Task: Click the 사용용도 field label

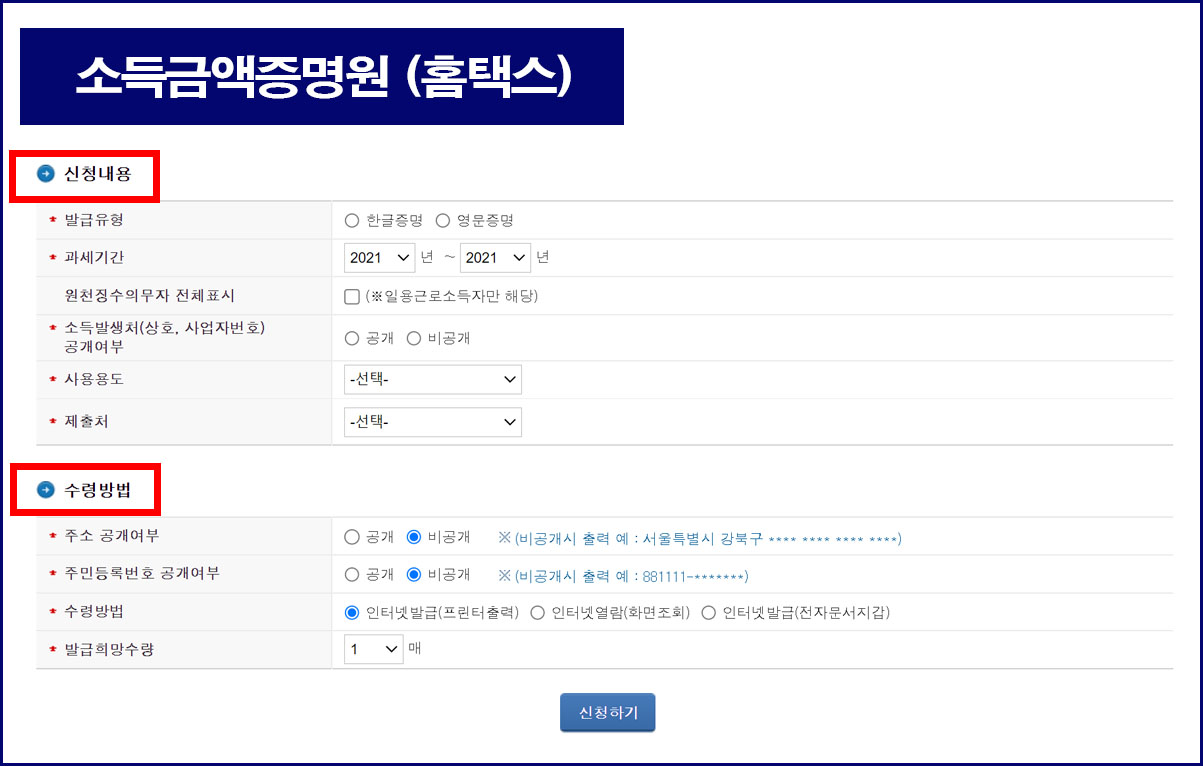Action: pos(94,379)
